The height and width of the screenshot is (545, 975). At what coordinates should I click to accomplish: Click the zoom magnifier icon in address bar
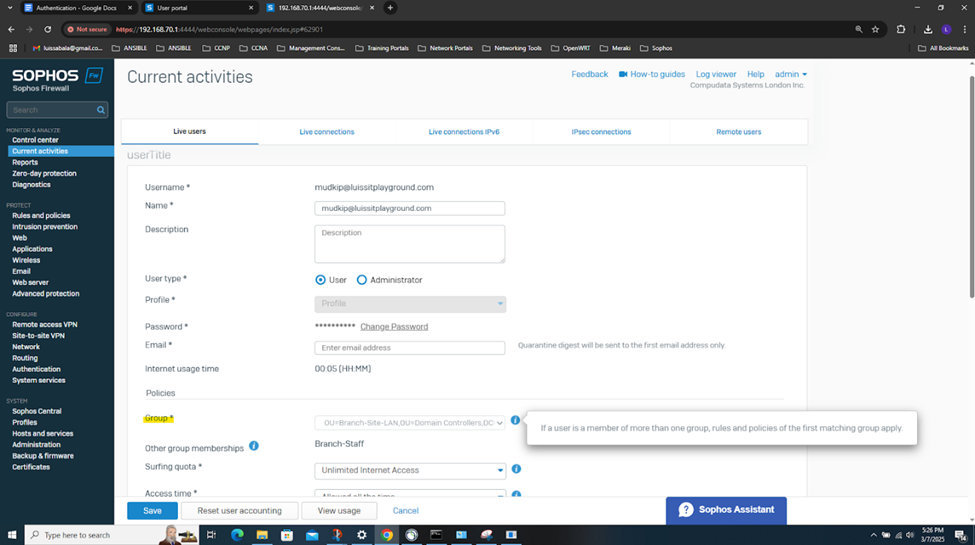859,29
